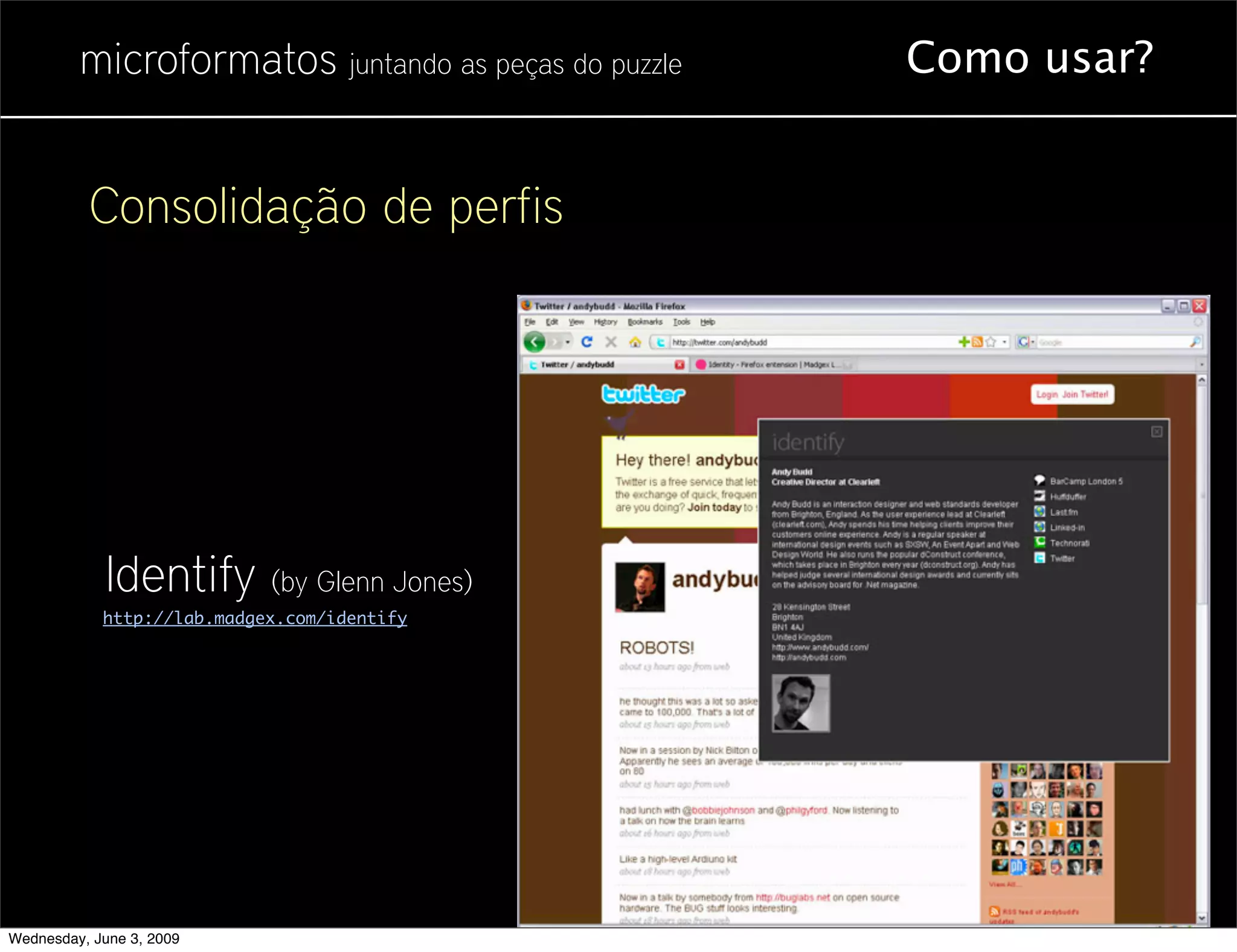Click the grey Stop (X) toolbar icon
Screen dimensions: 1237x952
point(611,342)
